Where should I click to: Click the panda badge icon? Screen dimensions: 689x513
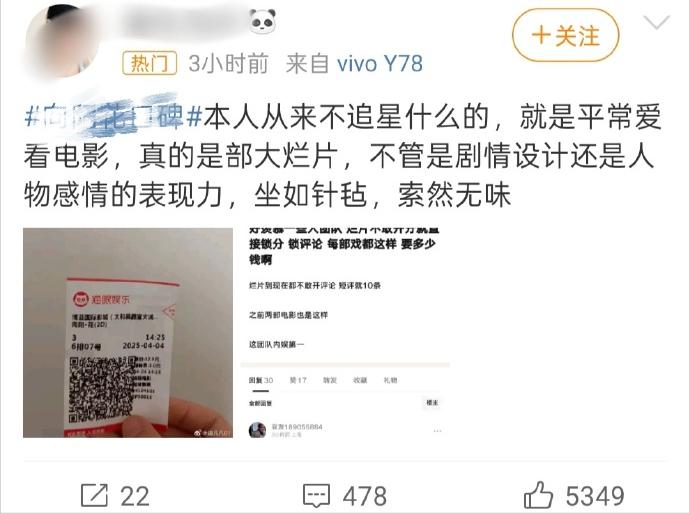click(262, 21)
